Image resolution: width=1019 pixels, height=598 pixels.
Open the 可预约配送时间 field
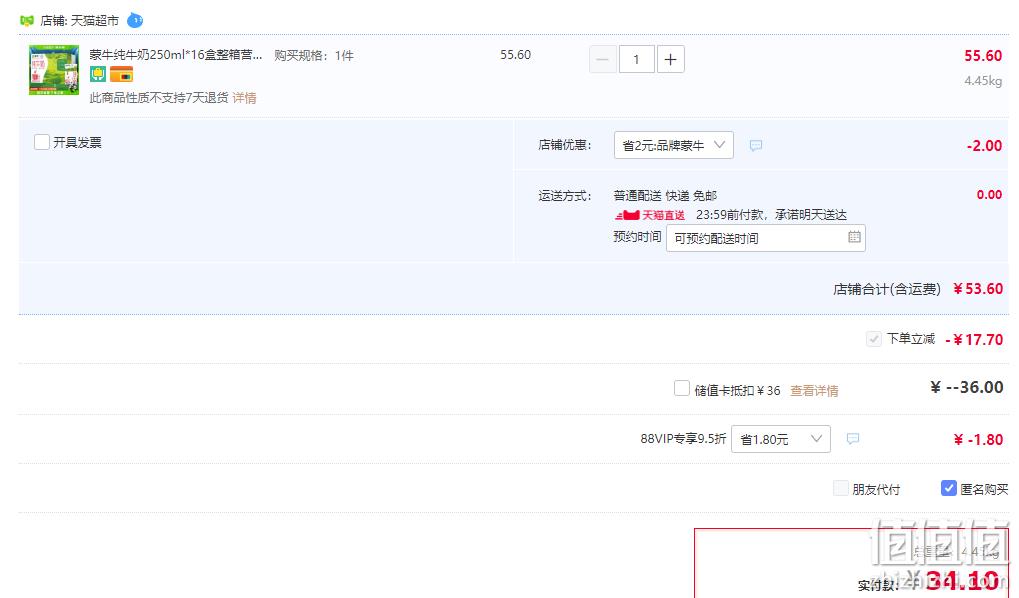coord(766,238)
